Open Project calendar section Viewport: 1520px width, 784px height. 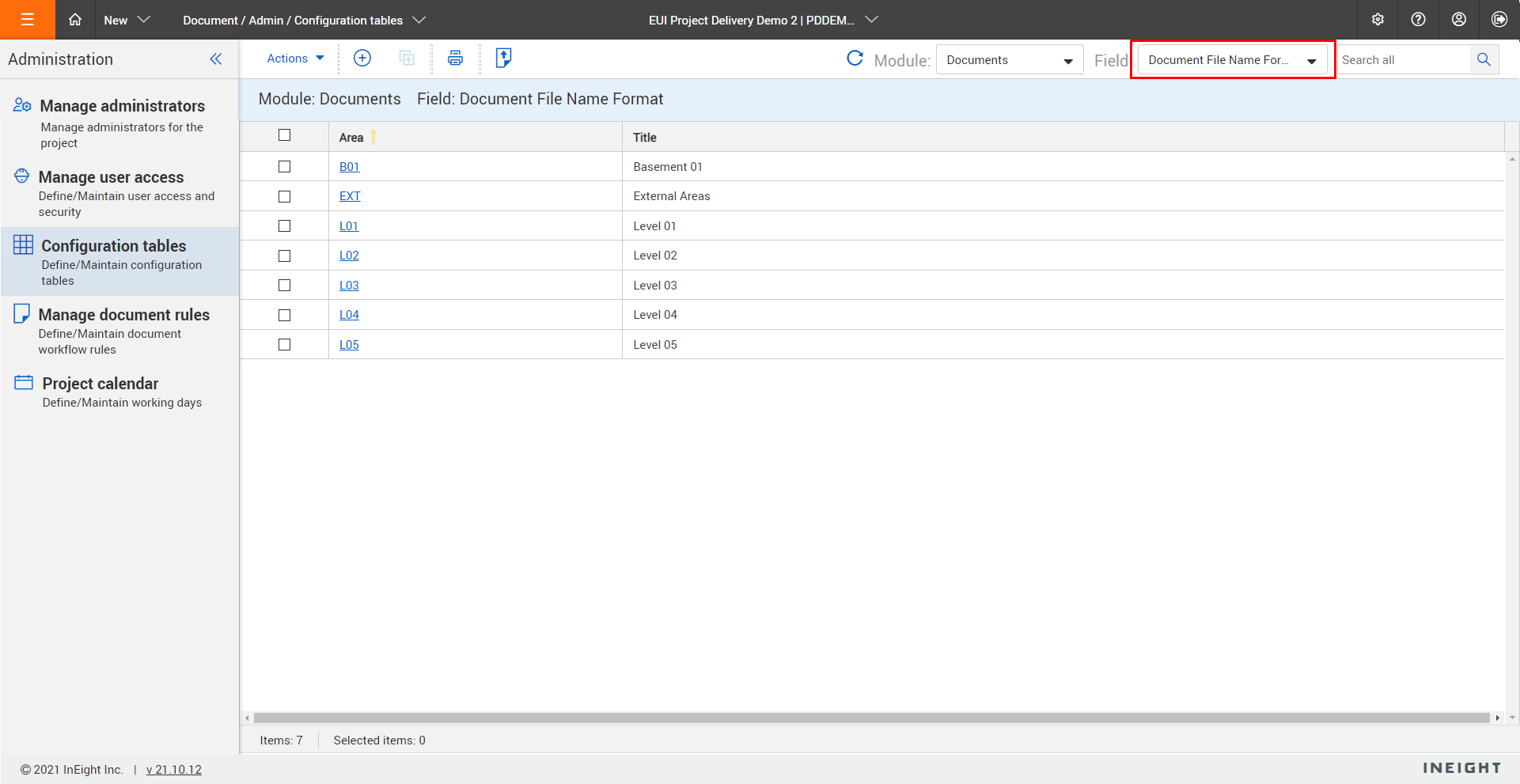tap(119, 392)
